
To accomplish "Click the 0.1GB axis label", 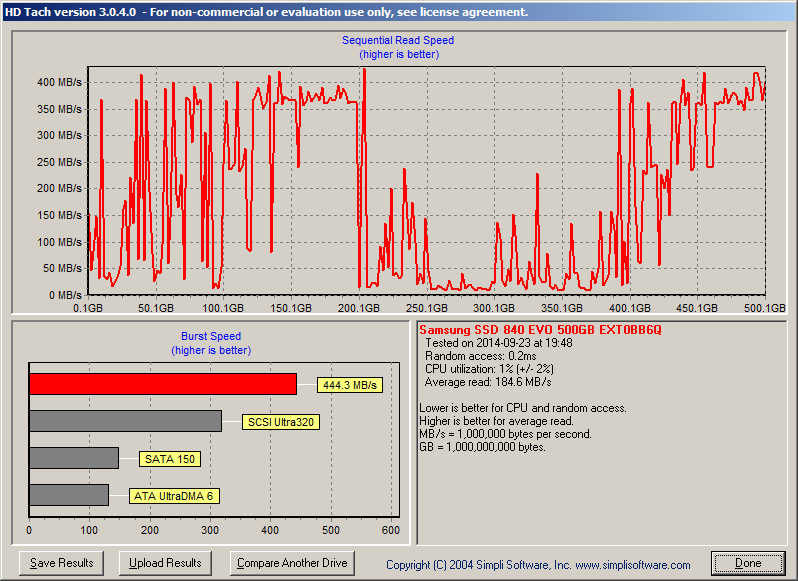I will [88, 308].
